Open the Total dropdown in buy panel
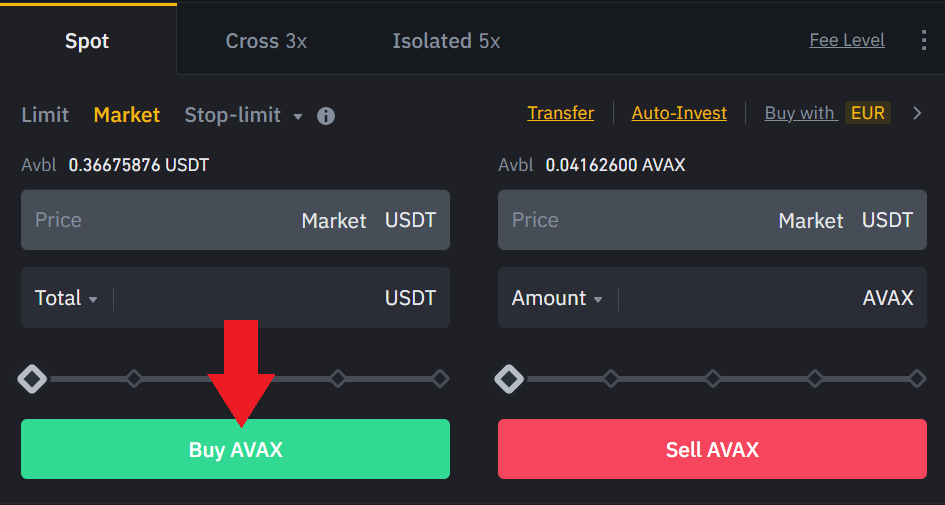 click(66, 298)
